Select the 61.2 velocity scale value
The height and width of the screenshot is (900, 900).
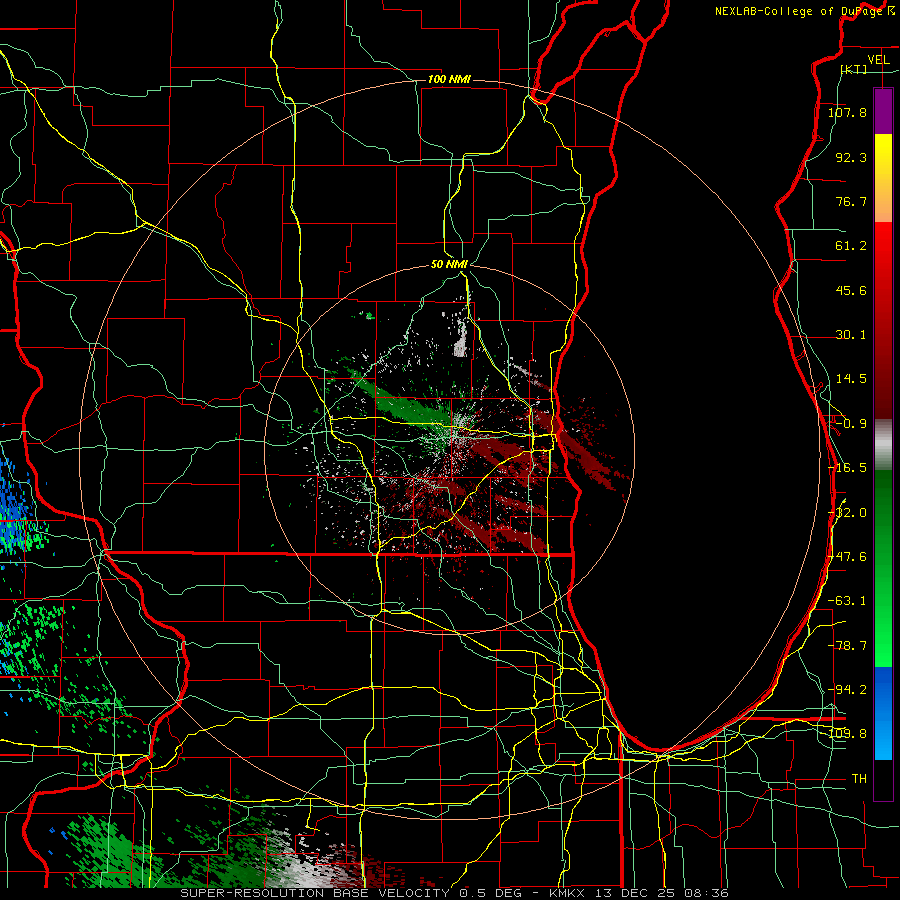[x=851, y=245]
